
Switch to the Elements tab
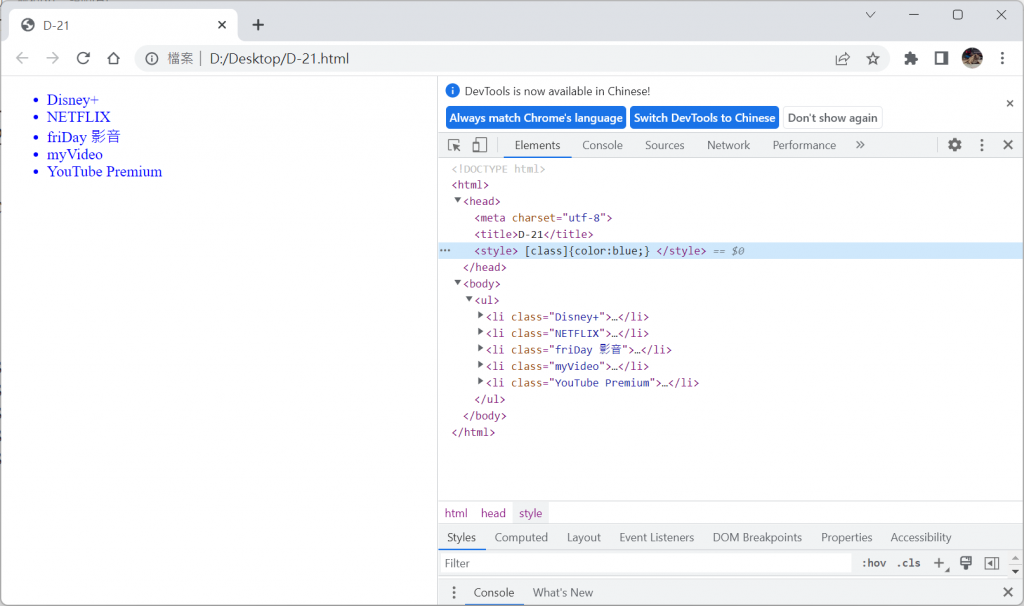pos(537,145)
